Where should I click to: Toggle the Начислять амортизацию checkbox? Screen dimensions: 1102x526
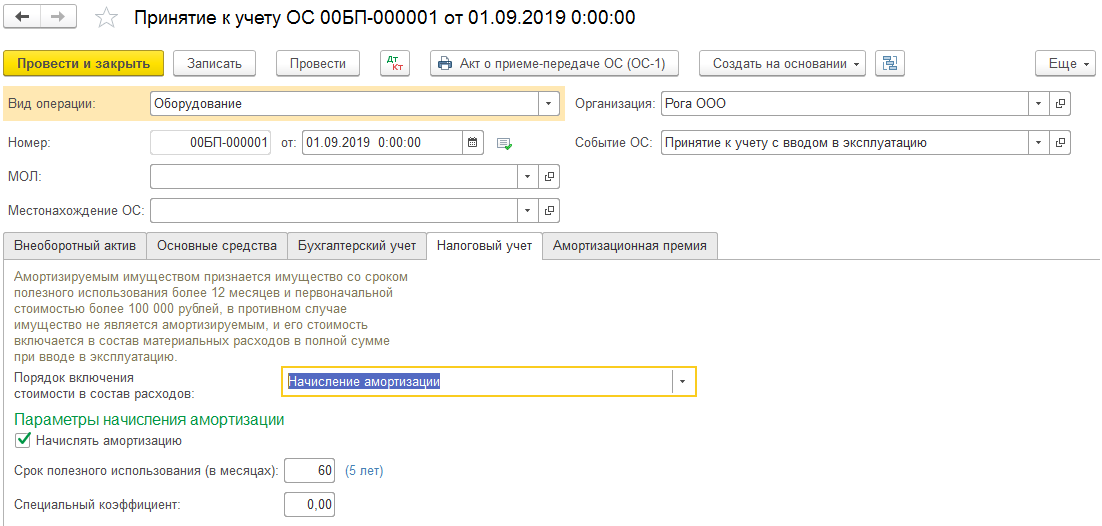coord(23,440)
